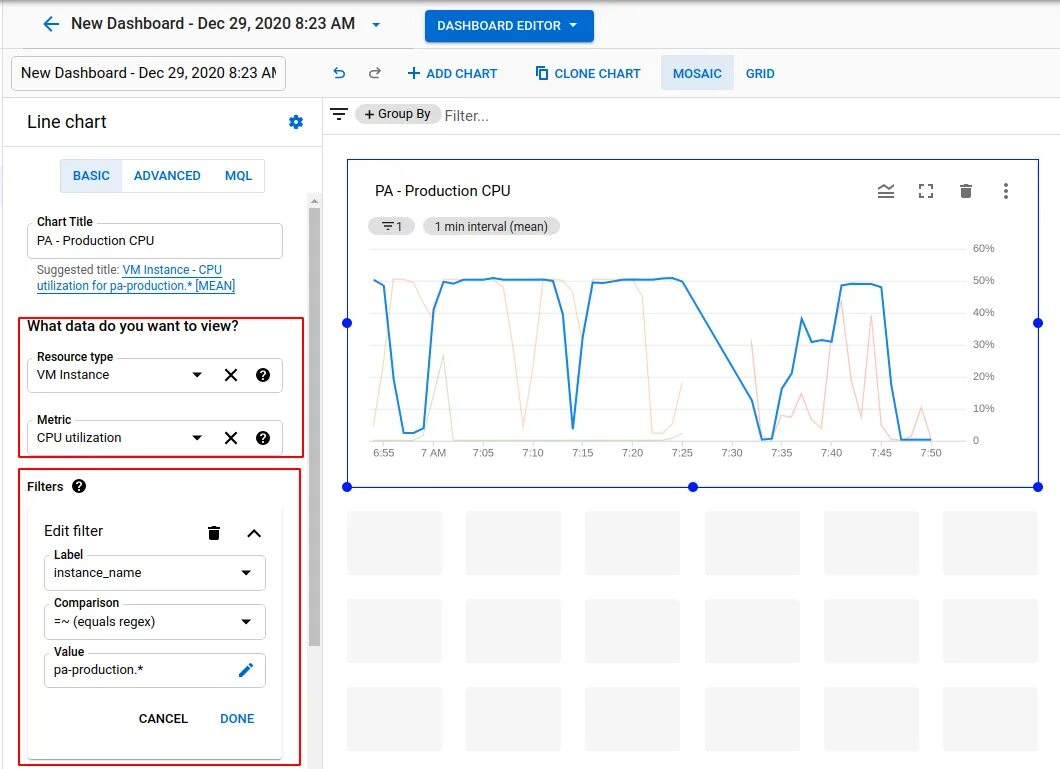This screenshot has height=769, width=1060.
Task: Redo the last dashboard change
Action: point(375,73)
